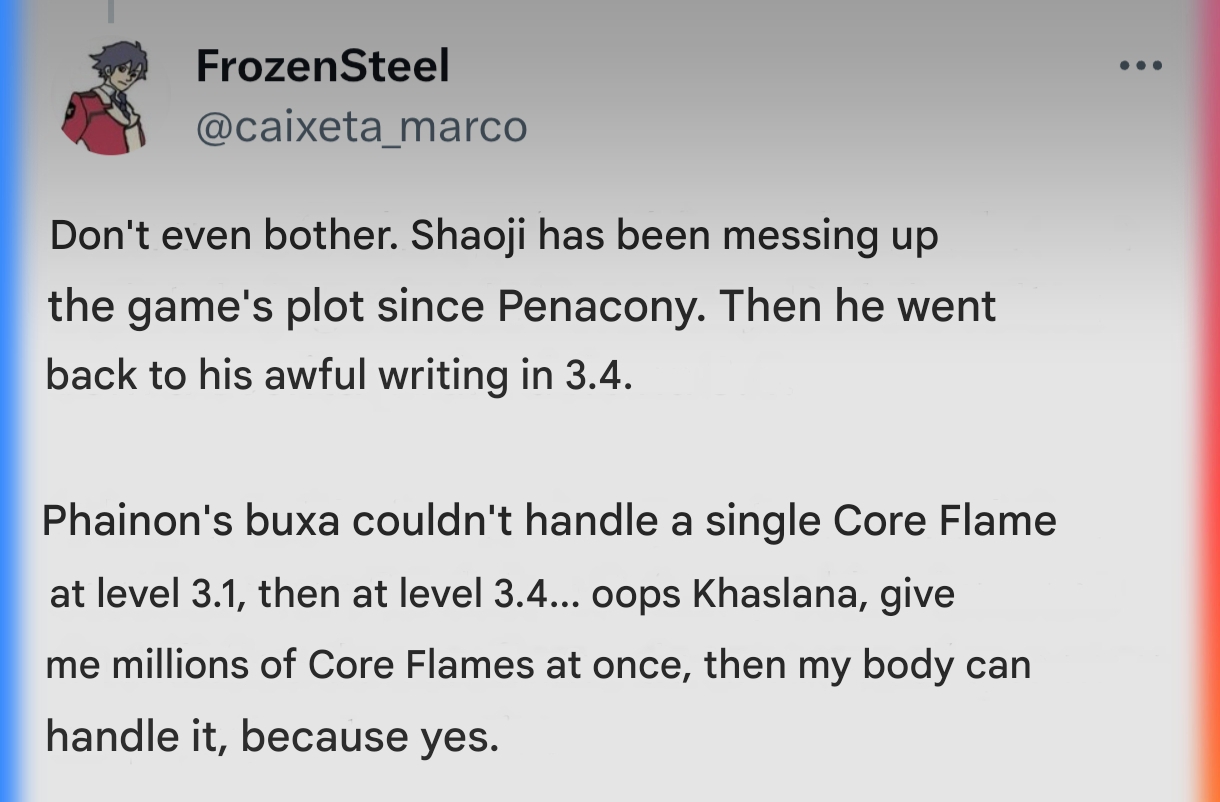This screenshot has width=1220, height=802.
Task: Open the FrozenSteel display name profile
Action: (323, 67)
